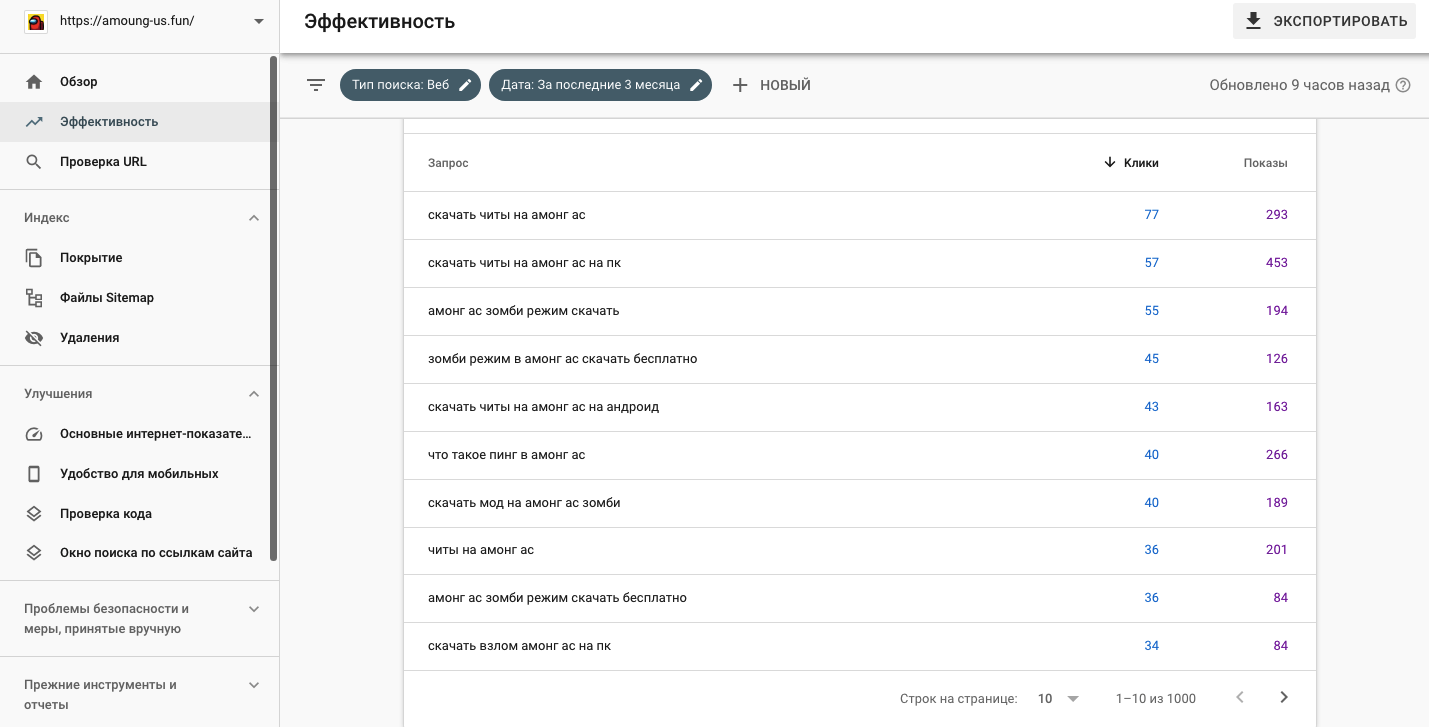Click the Удаления crossed-eye icon

tap(34, 338)
